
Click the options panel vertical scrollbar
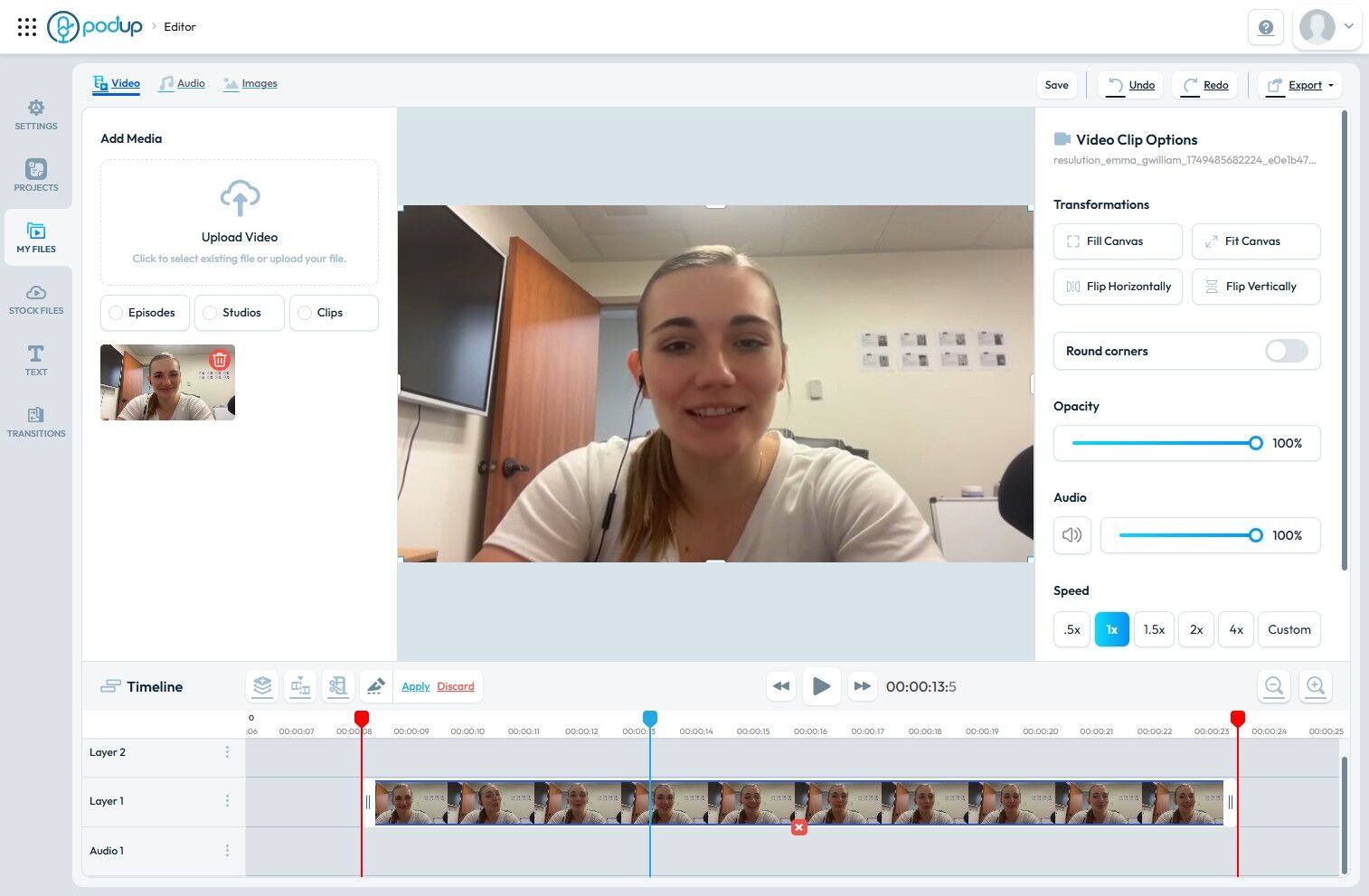point(1345,340)
